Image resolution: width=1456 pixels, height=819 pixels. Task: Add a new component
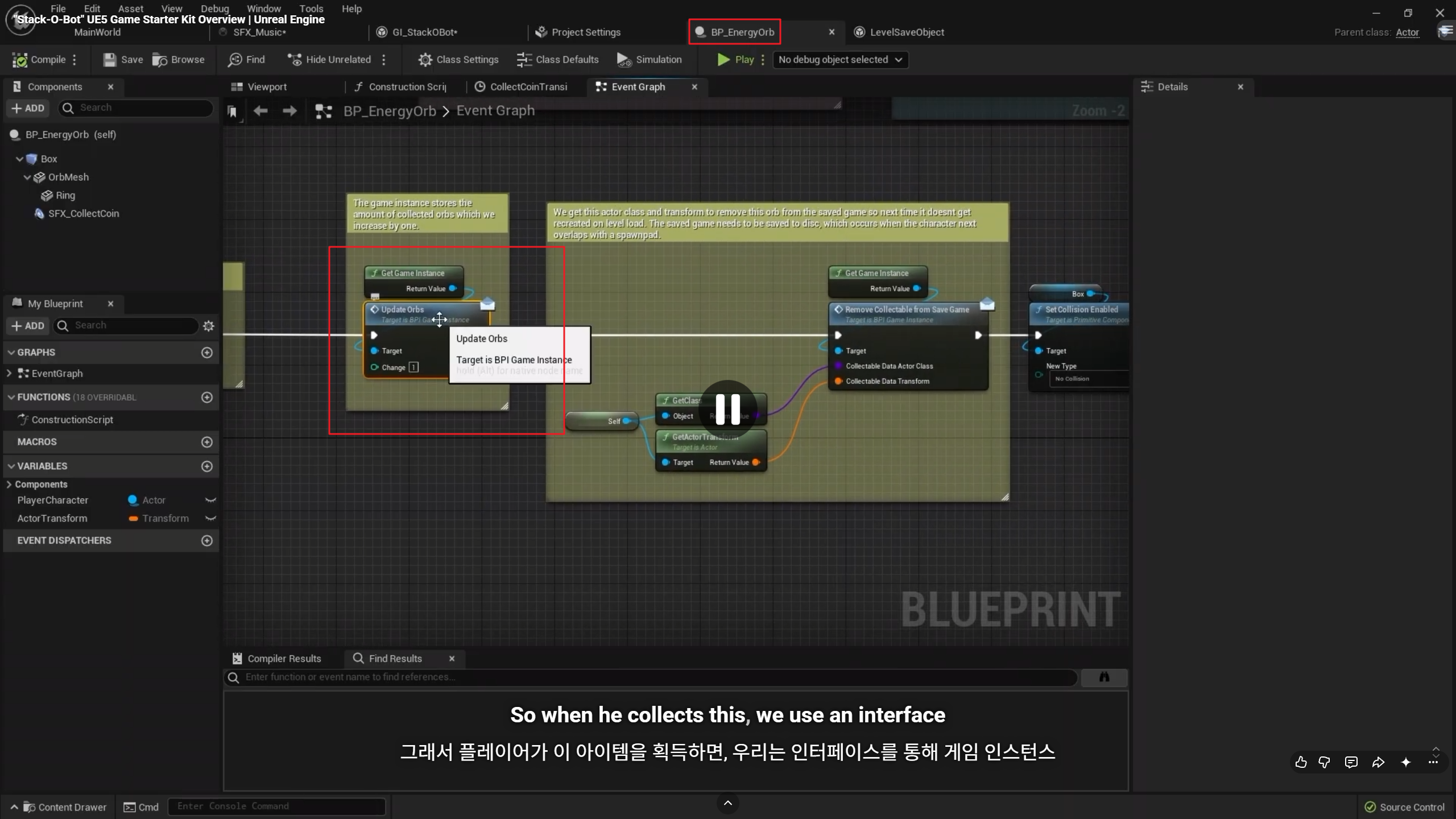coord(28,108)
